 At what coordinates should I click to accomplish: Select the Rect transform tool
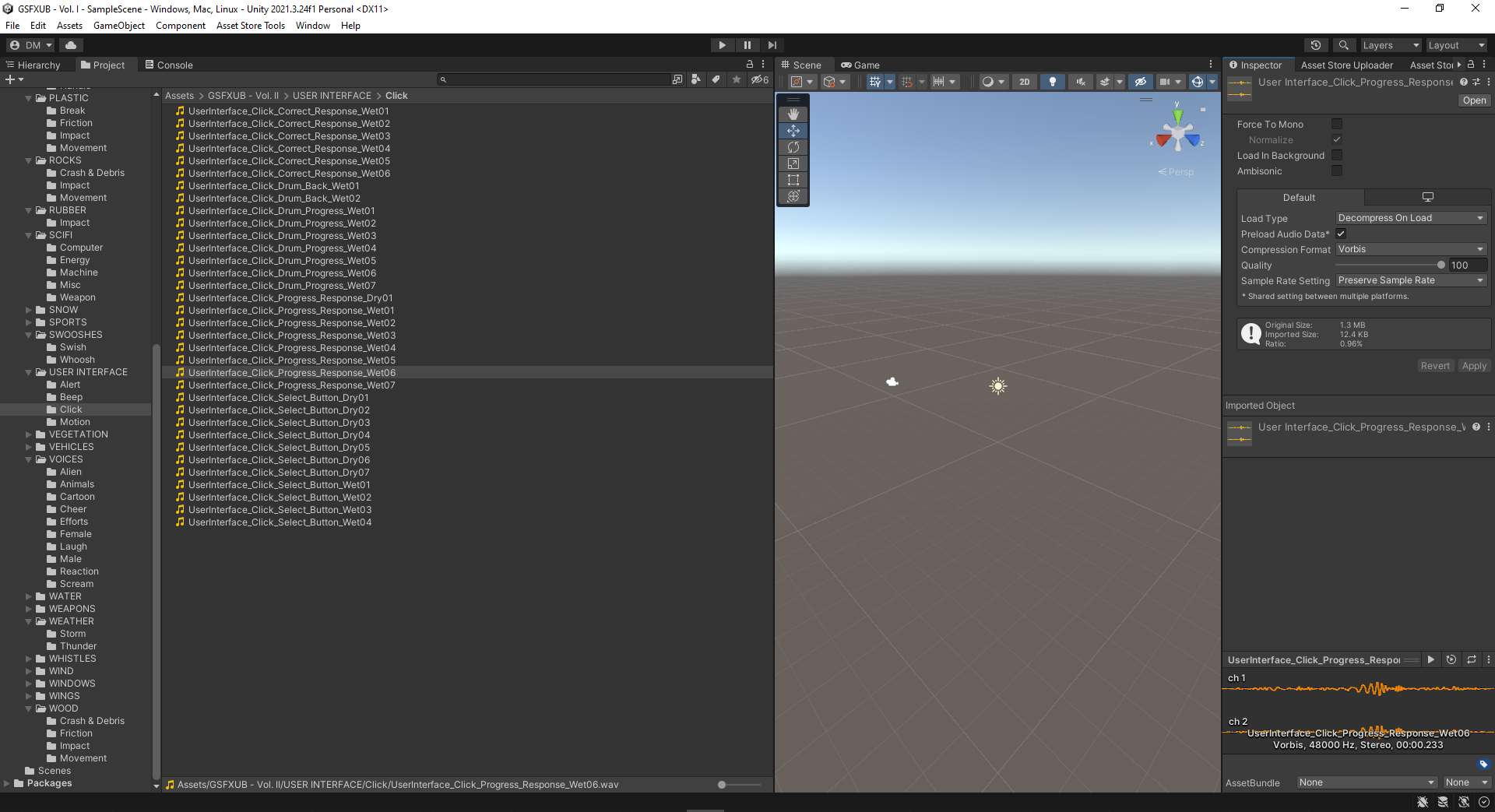(793, 180)
